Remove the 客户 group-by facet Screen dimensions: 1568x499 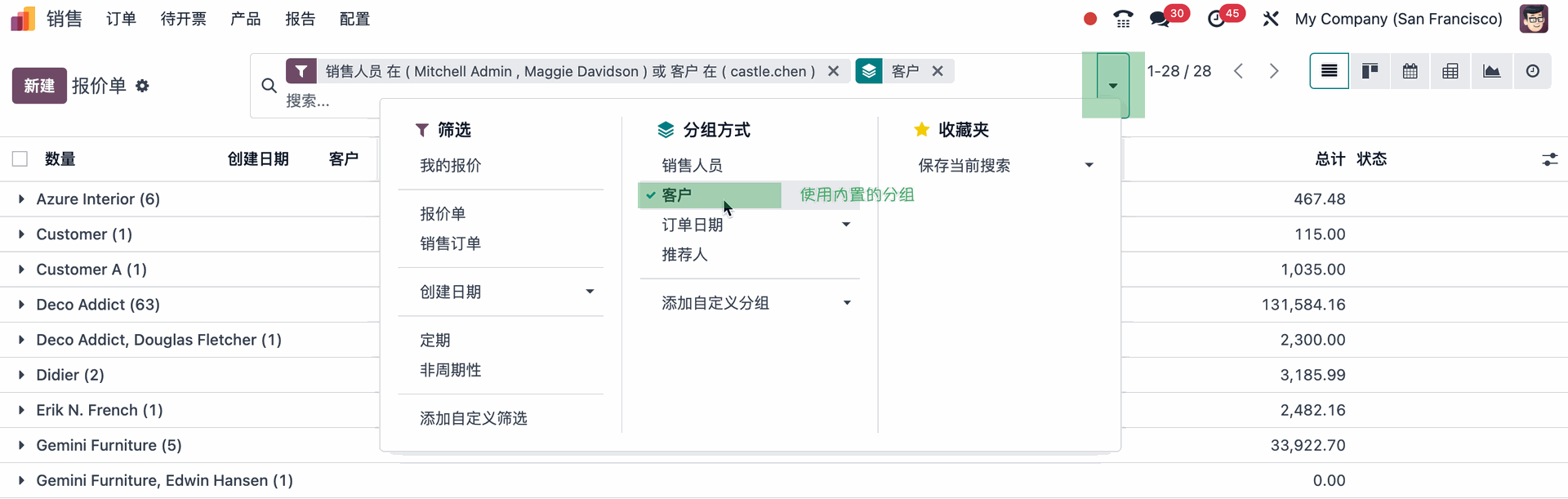(x=938, y=71)
